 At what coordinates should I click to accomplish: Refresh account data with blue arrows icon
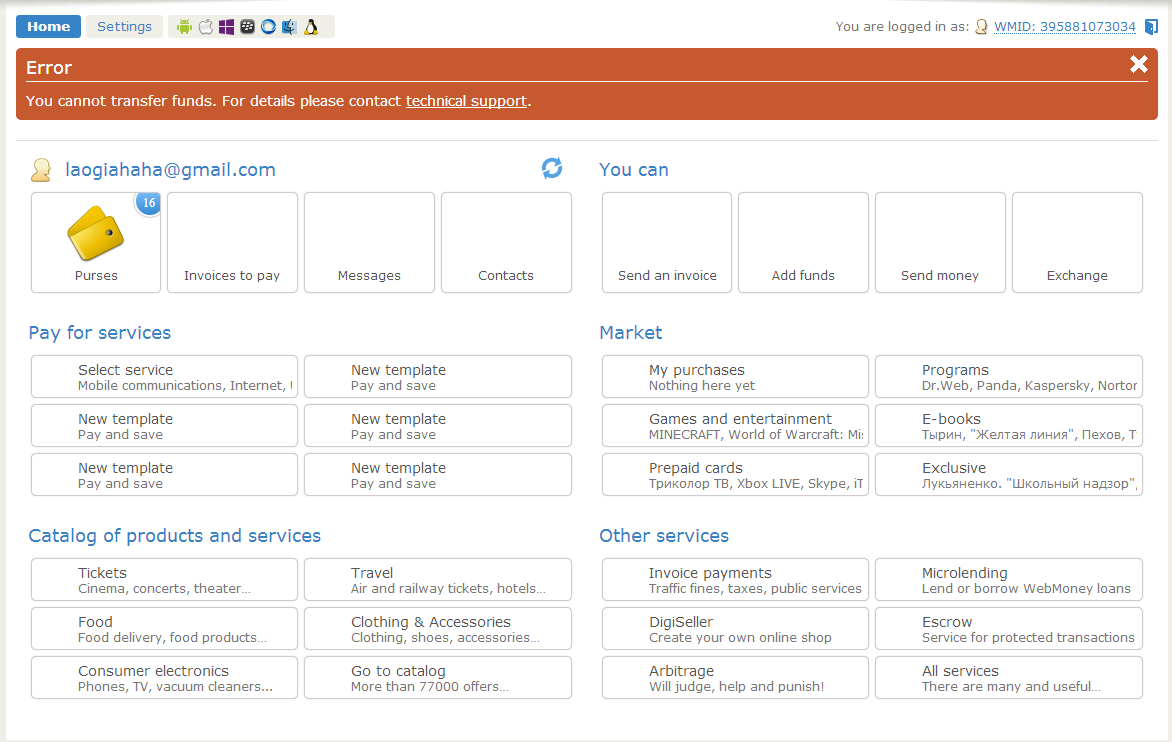coord(552,169)
